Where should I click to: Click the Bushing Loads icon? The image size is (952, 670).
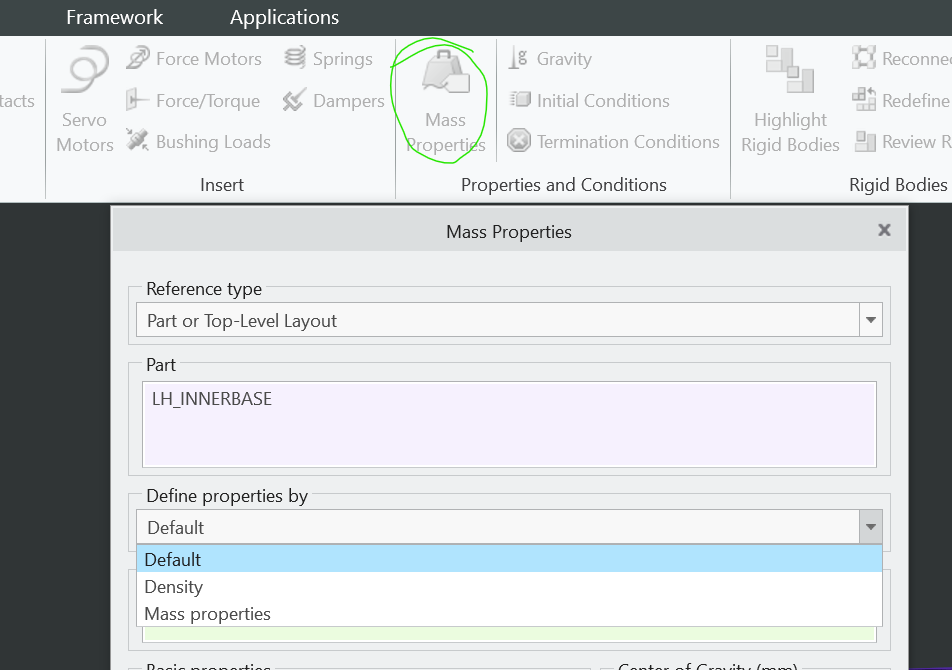[138, 141]
